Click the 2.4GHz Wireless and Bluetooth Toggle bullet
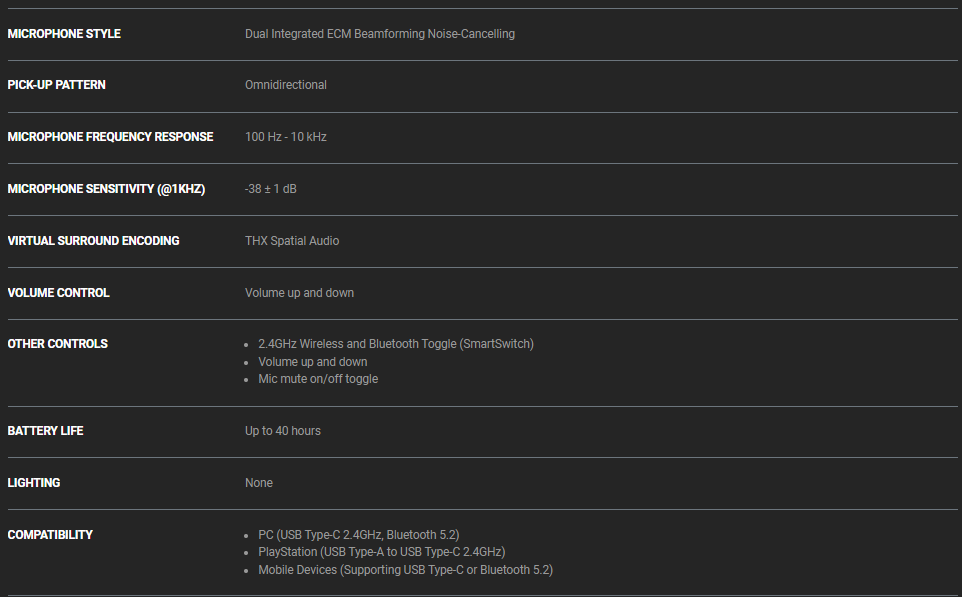962x597 pixels. click(395, 344)
